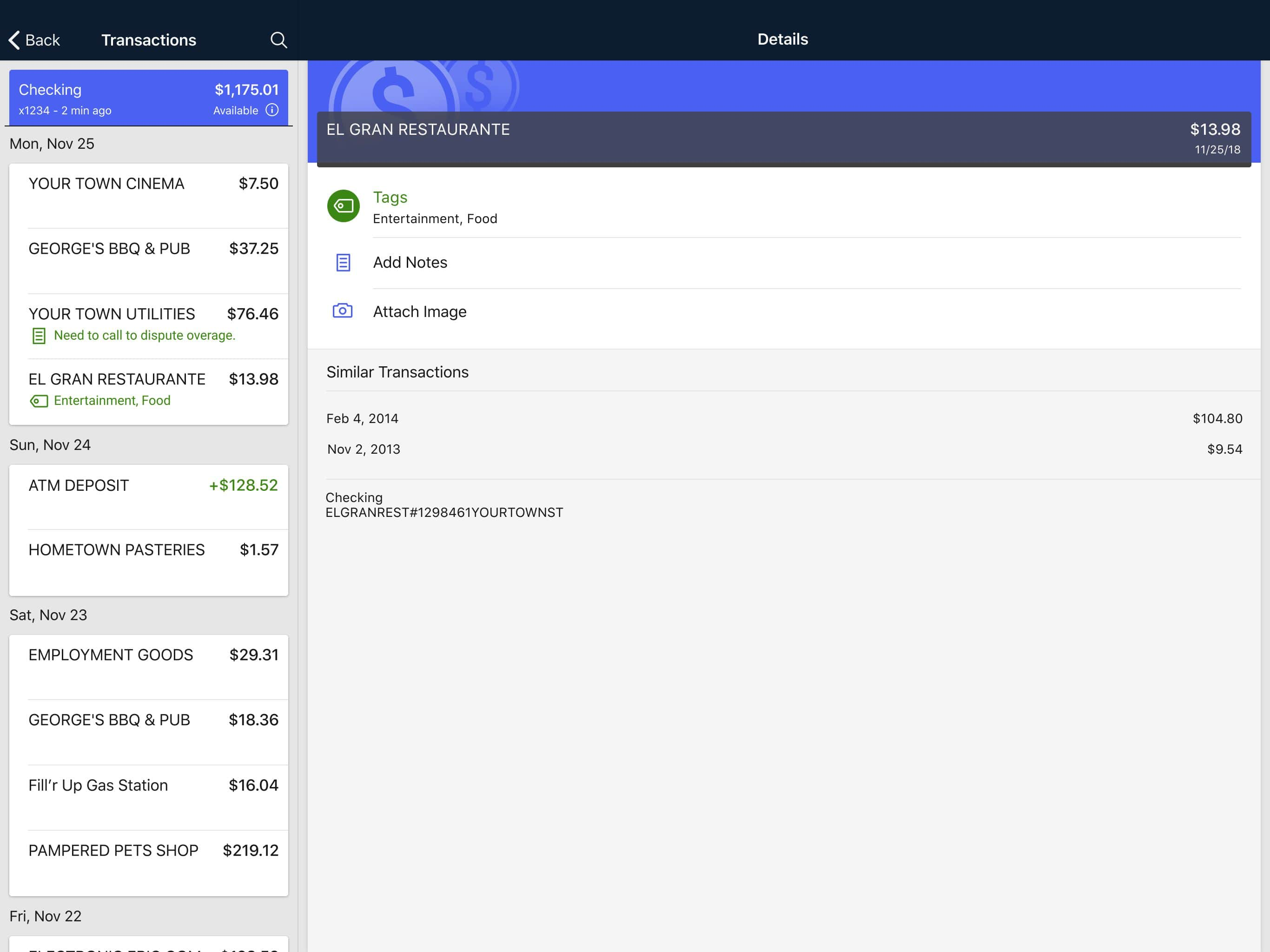Click the 11/25/18 date in header
1270x952 pixels.
[1217, 150]
